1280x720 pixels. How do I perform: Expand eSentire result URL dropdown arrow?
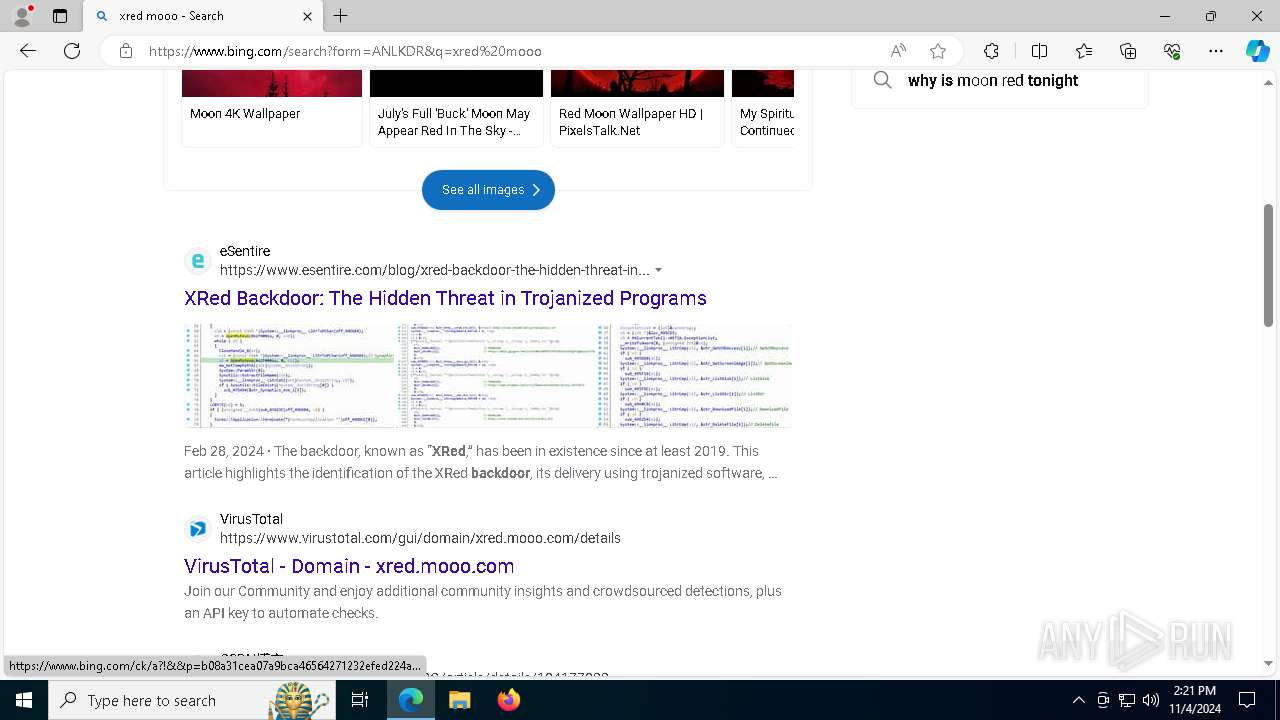coord(658,271)
